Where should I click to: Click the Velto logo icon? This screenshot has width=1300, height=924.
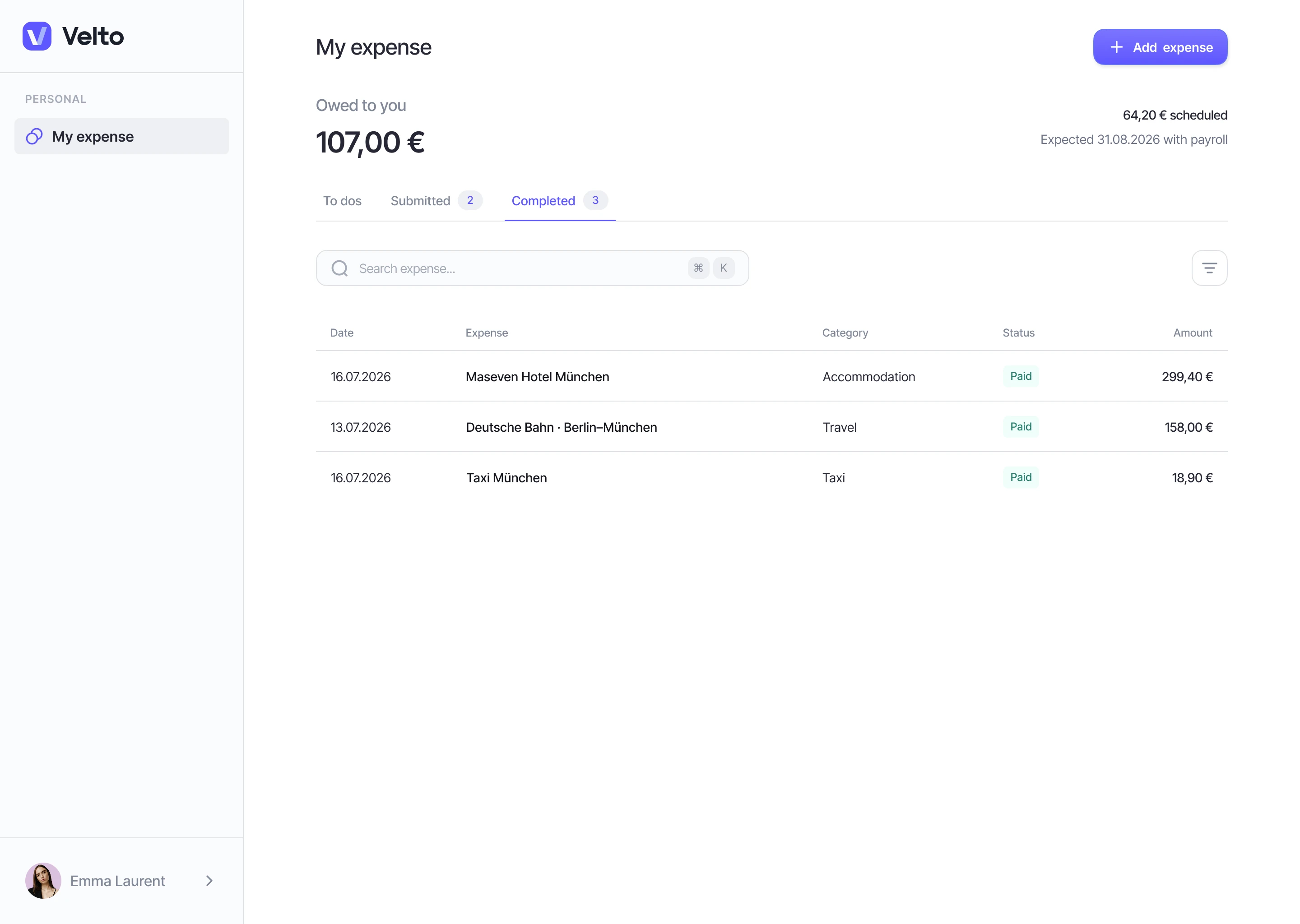click(37, 36)
